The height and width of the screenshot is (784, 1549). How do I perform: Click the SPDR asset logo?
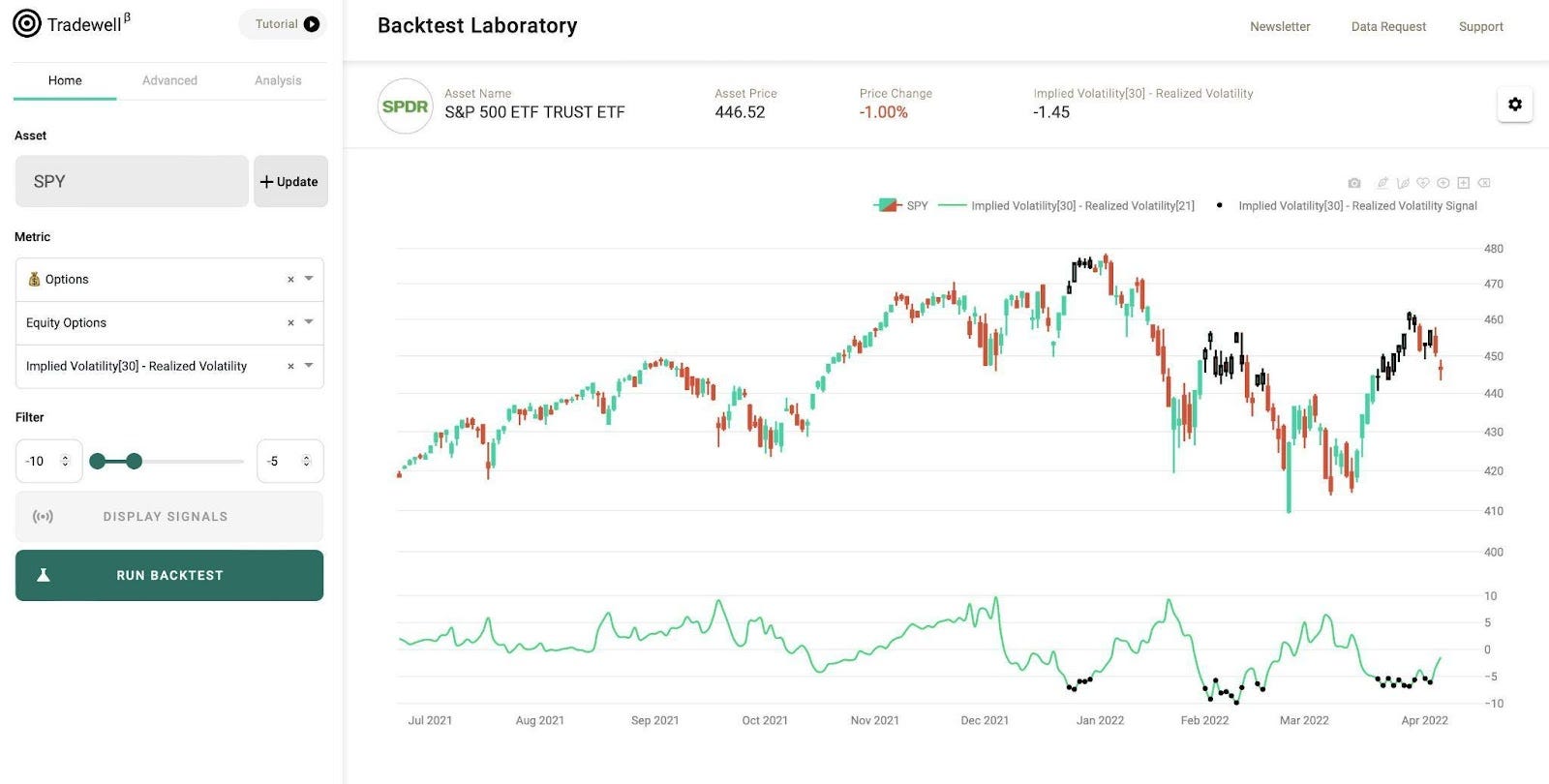405,106
